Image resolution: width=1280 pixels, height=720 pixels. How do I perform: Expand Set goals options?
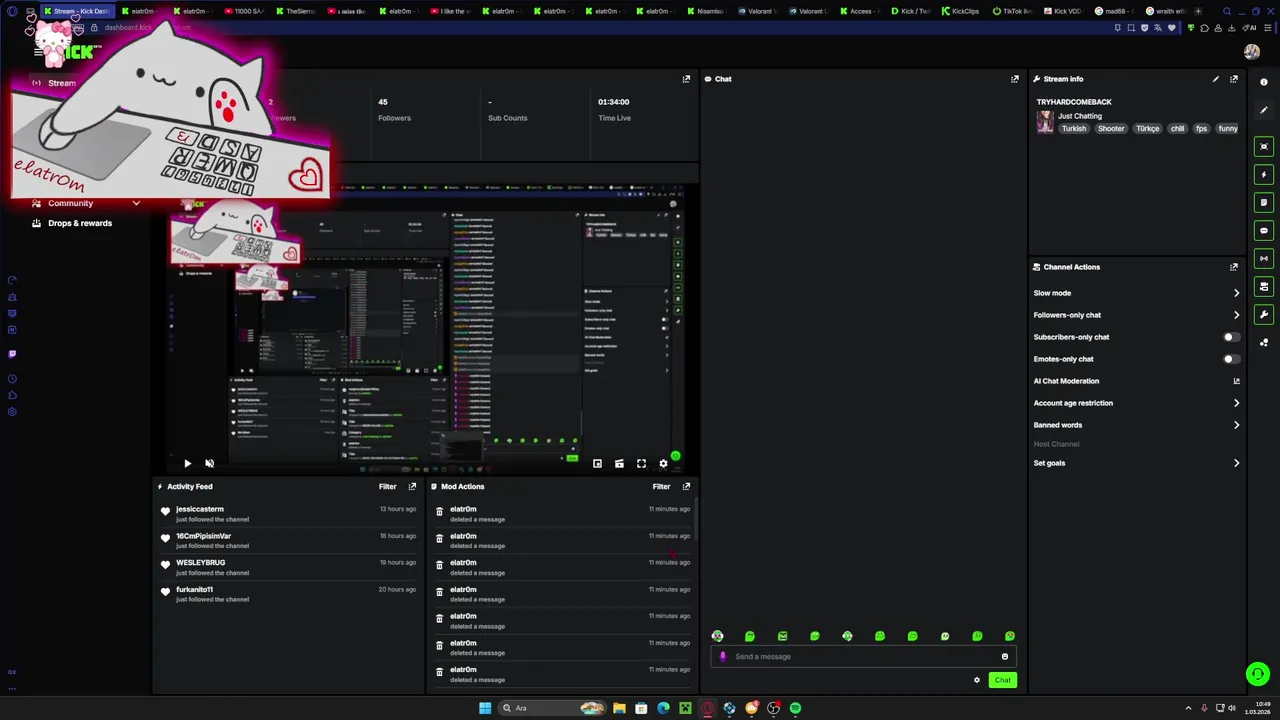pyautogui.click(x=1236, y=463)
